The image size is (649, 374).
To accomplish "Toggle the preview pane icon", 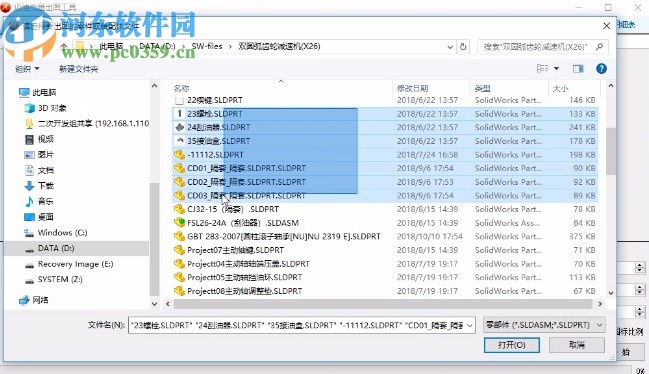I will click(x=578, y=69).
